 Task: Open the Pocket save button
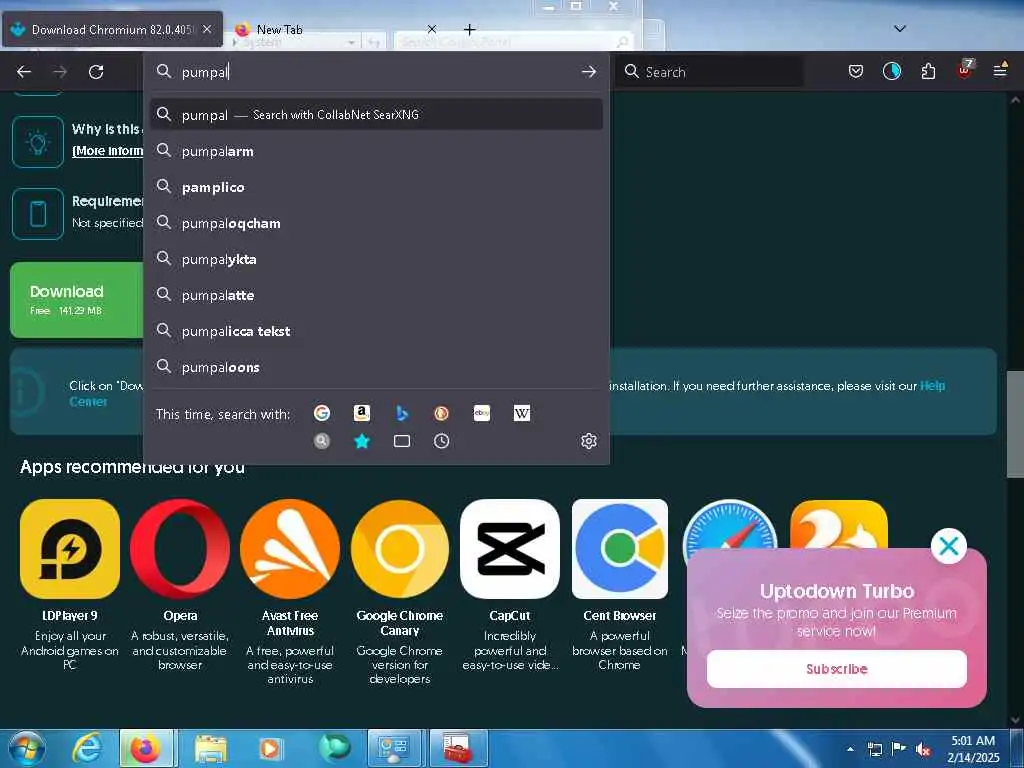click(x=856, y=71)
